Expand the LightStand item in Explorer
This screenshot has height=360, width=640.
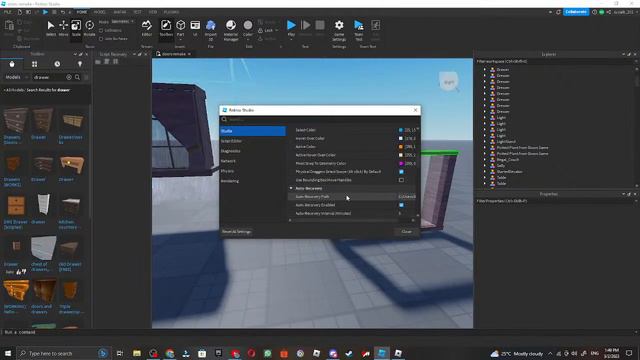485,142
